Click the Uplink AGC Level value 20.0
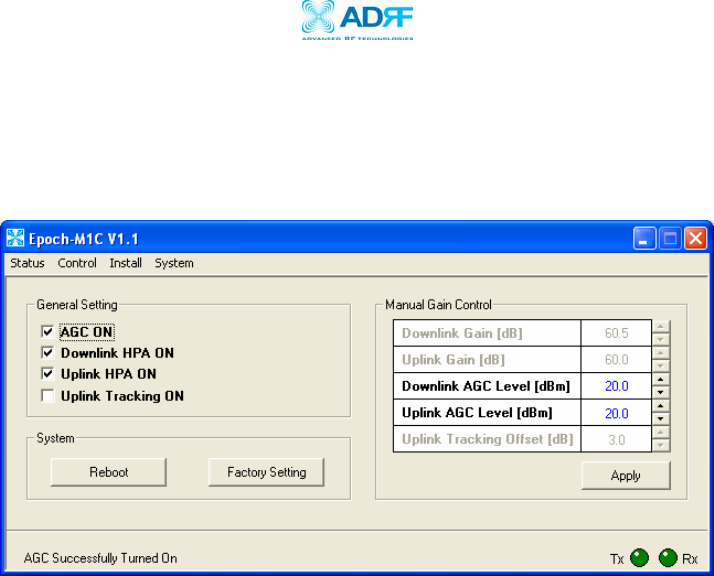Screen dimensions: 714x576 (x=617, y=413)
